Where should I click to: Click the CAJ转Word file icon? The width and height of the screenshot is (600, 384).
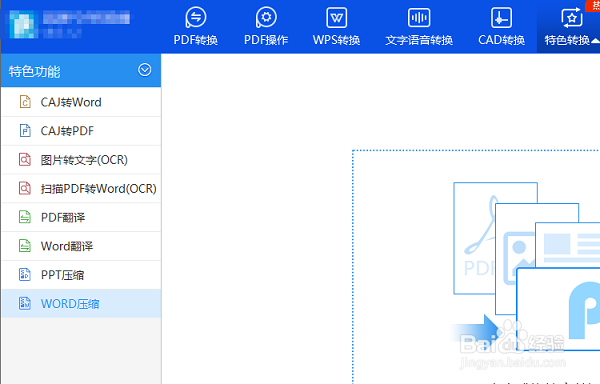[25, 102]
